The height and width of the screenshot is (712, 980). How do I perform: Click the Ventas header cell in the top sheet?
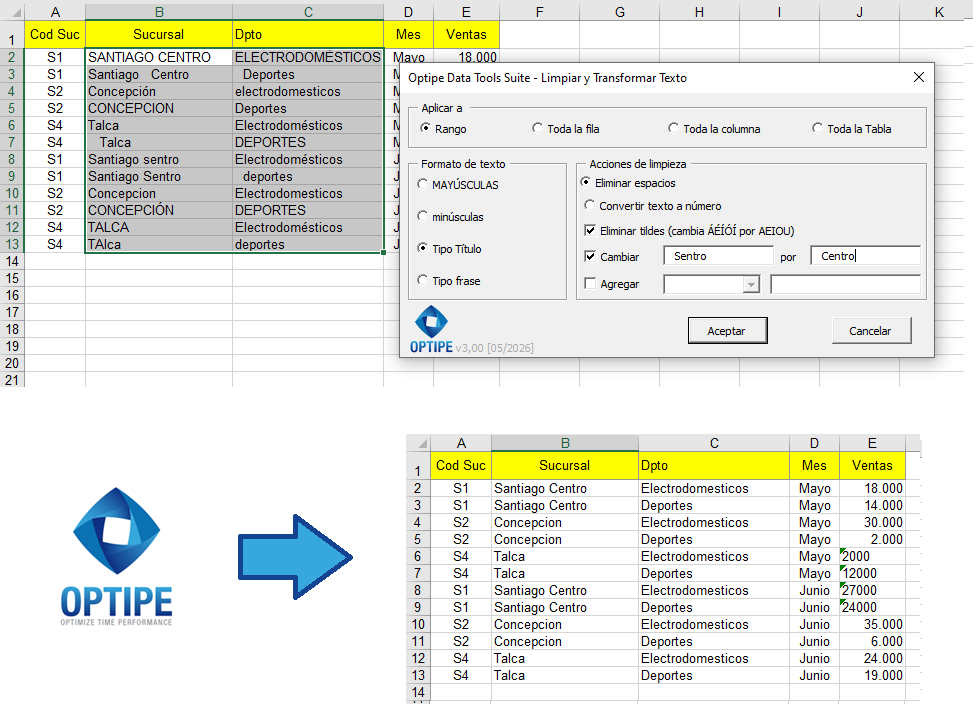click(466, 34)
